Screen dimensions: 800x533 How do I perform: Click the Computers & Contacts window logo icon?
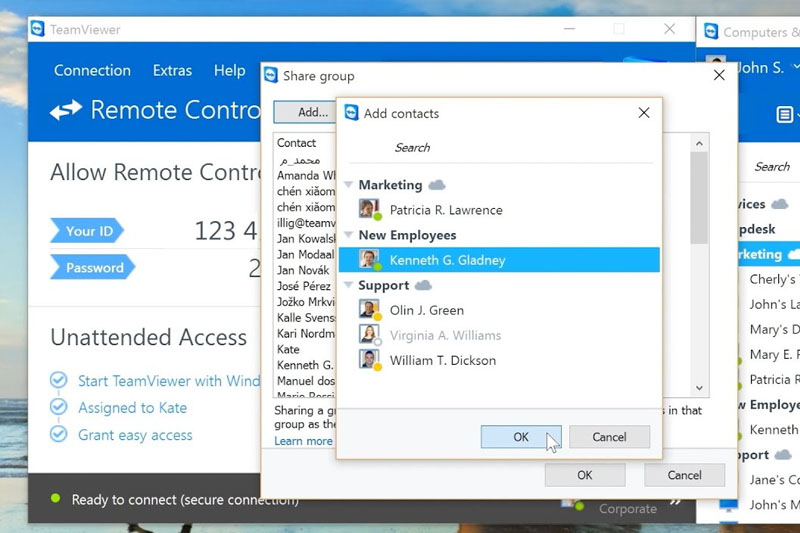click(711, 32)
